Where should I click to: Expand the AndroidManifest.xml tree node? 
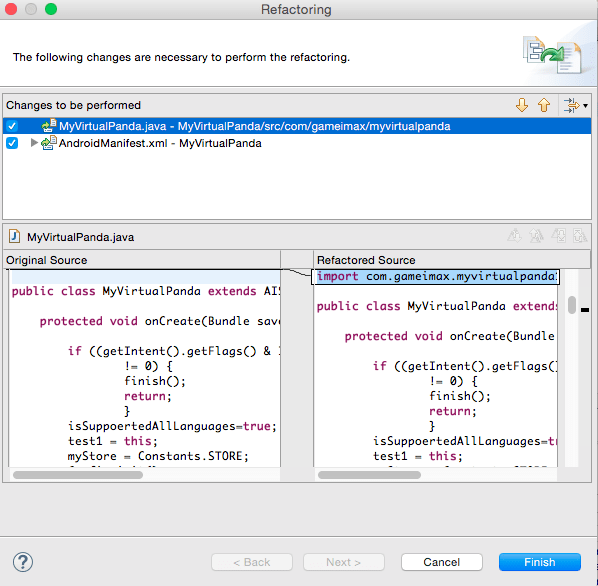point(34,143)
